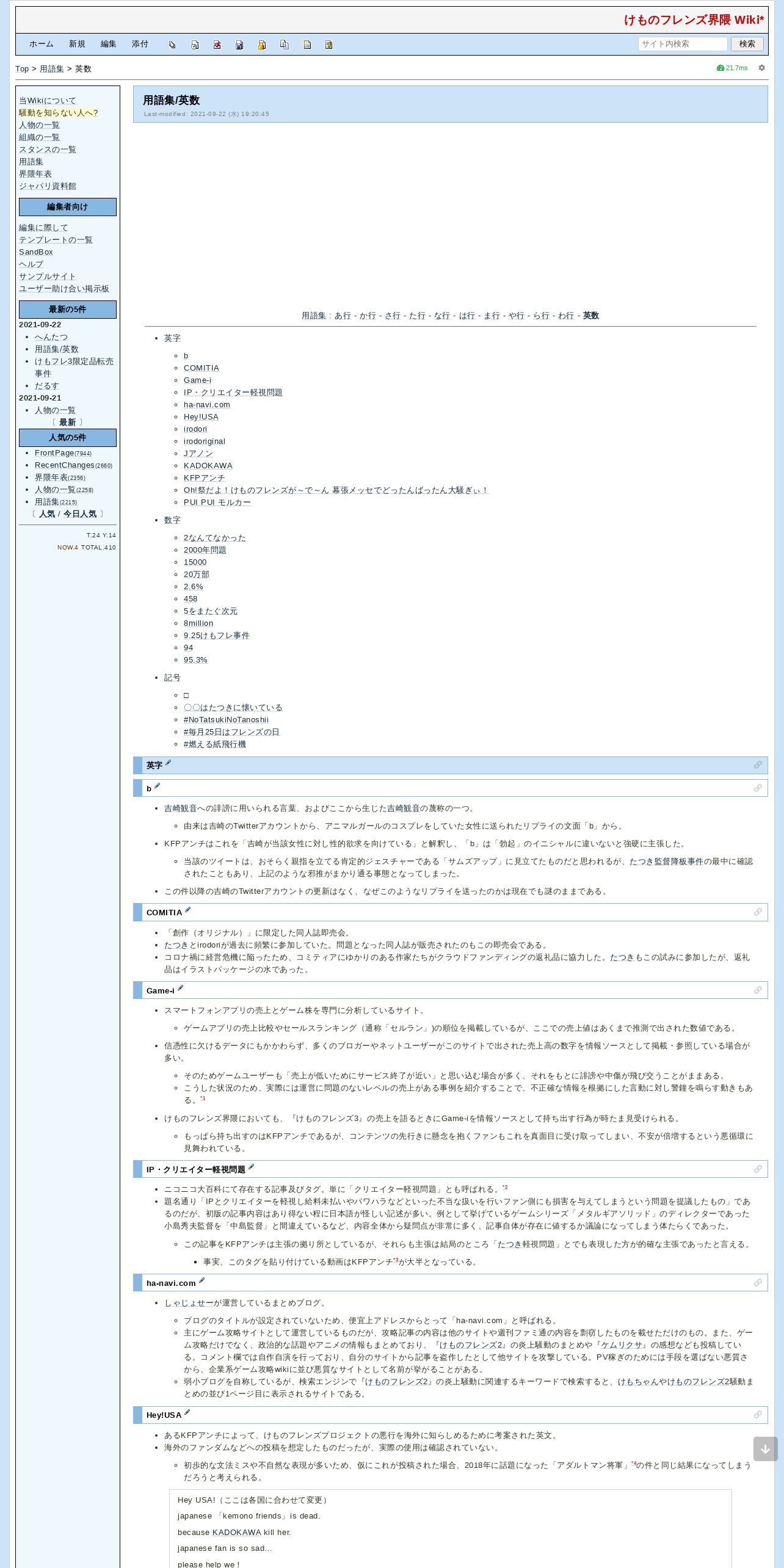Screen dimensions: 784x1568
Task: Click anchor link icon on Hey!USA heading bar
Action: tap(758, 1415)
